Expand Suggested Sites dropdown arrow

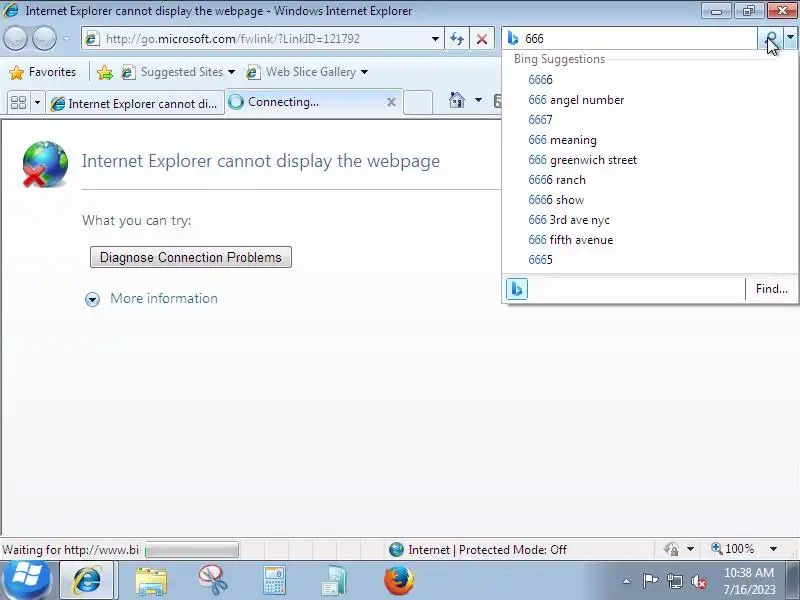(x=232, y=72)
